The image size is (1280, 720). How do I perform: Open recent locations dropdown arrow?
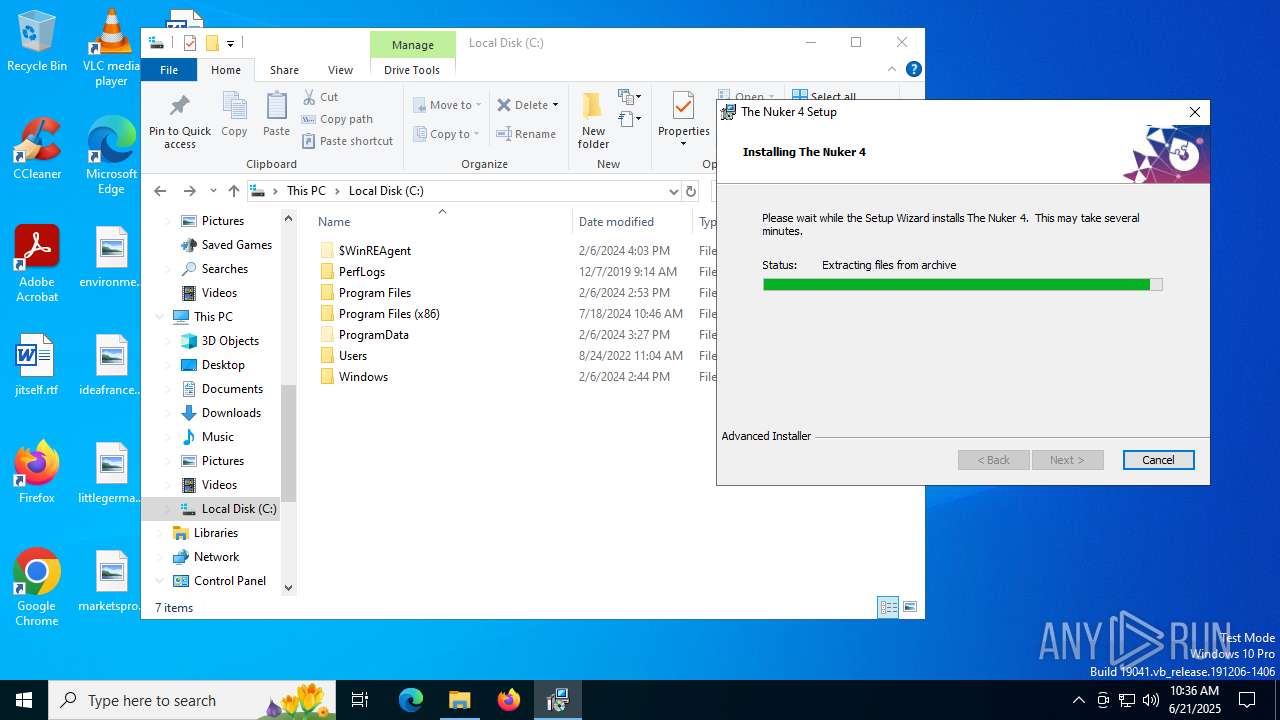213,191
